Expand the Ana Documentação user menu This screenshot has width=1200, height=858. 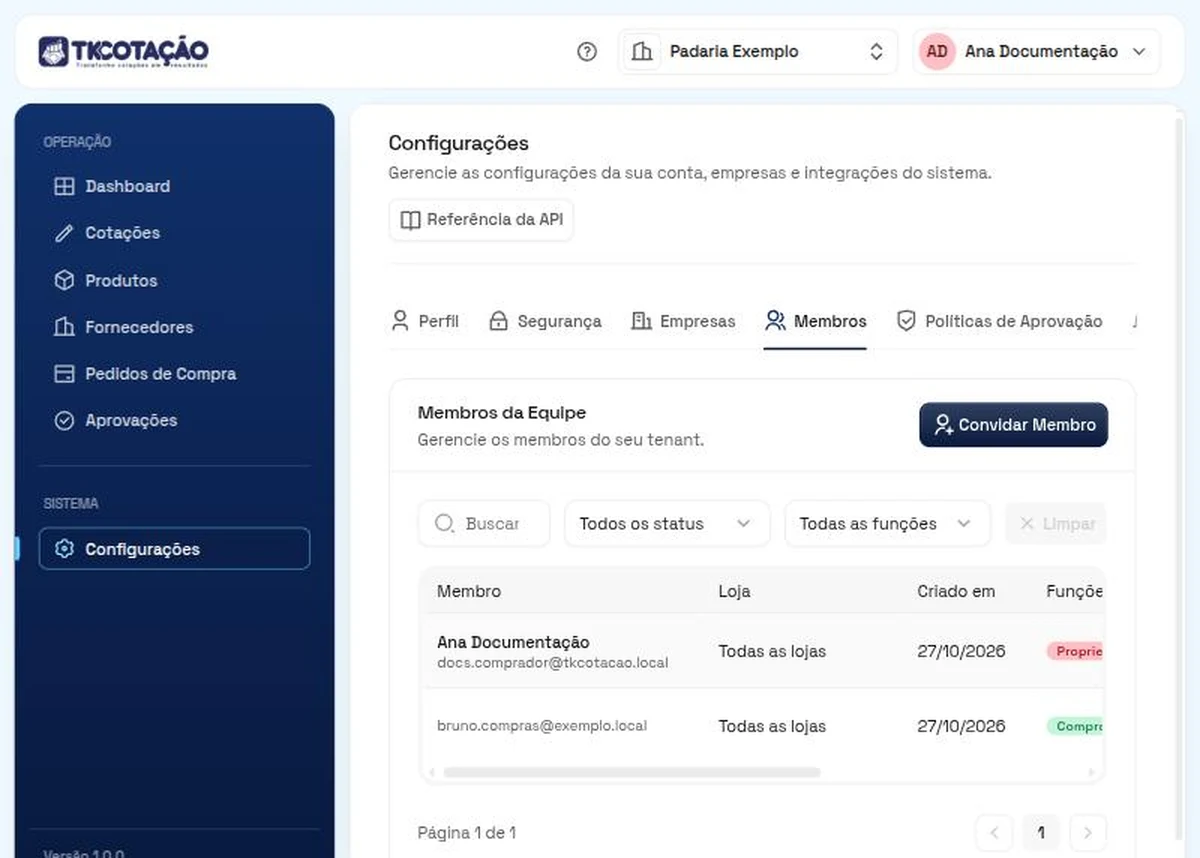point(1036,52)
